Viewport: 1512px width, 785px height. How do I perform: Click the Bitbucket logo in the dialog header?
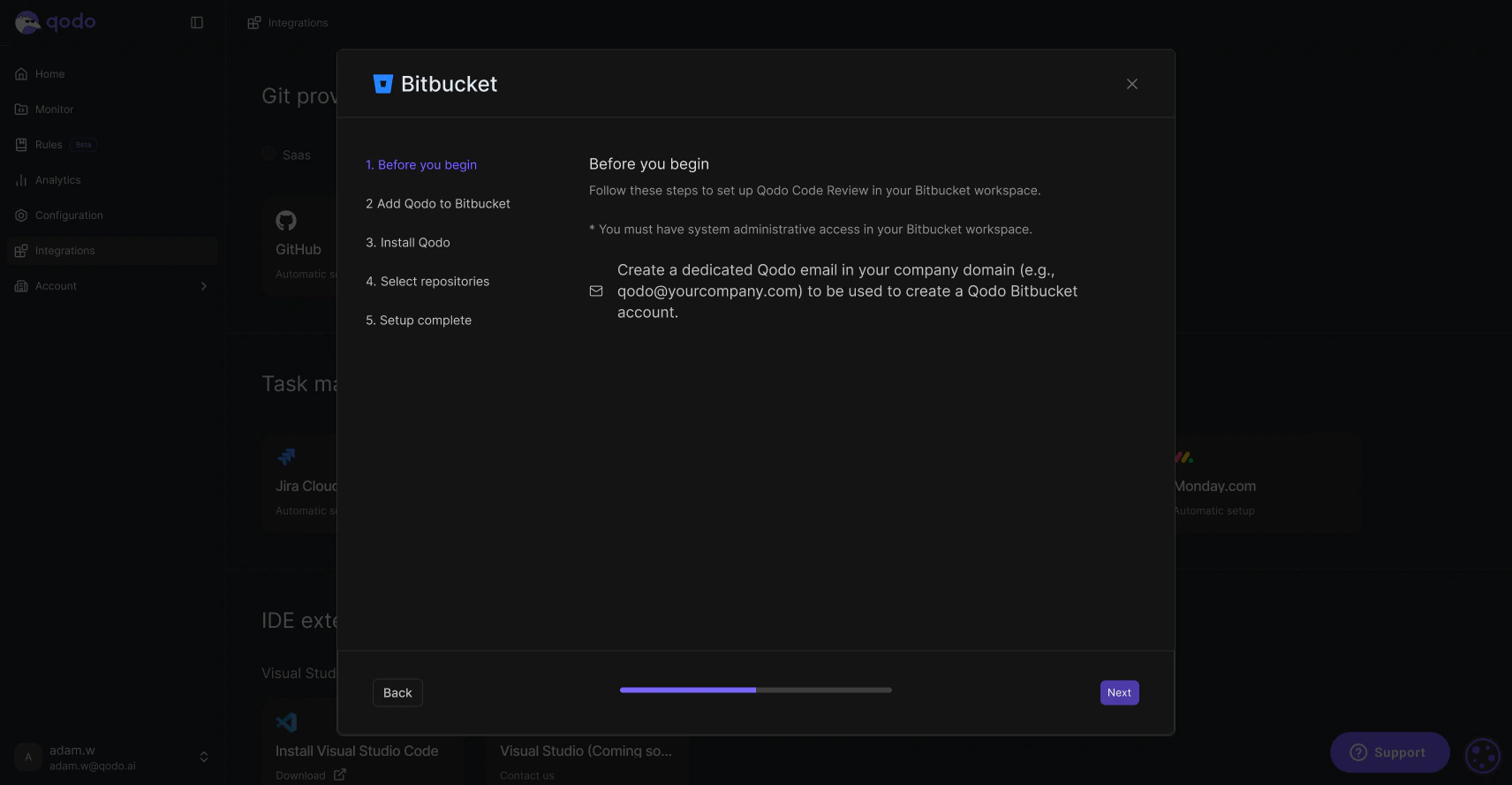[382, 84]
